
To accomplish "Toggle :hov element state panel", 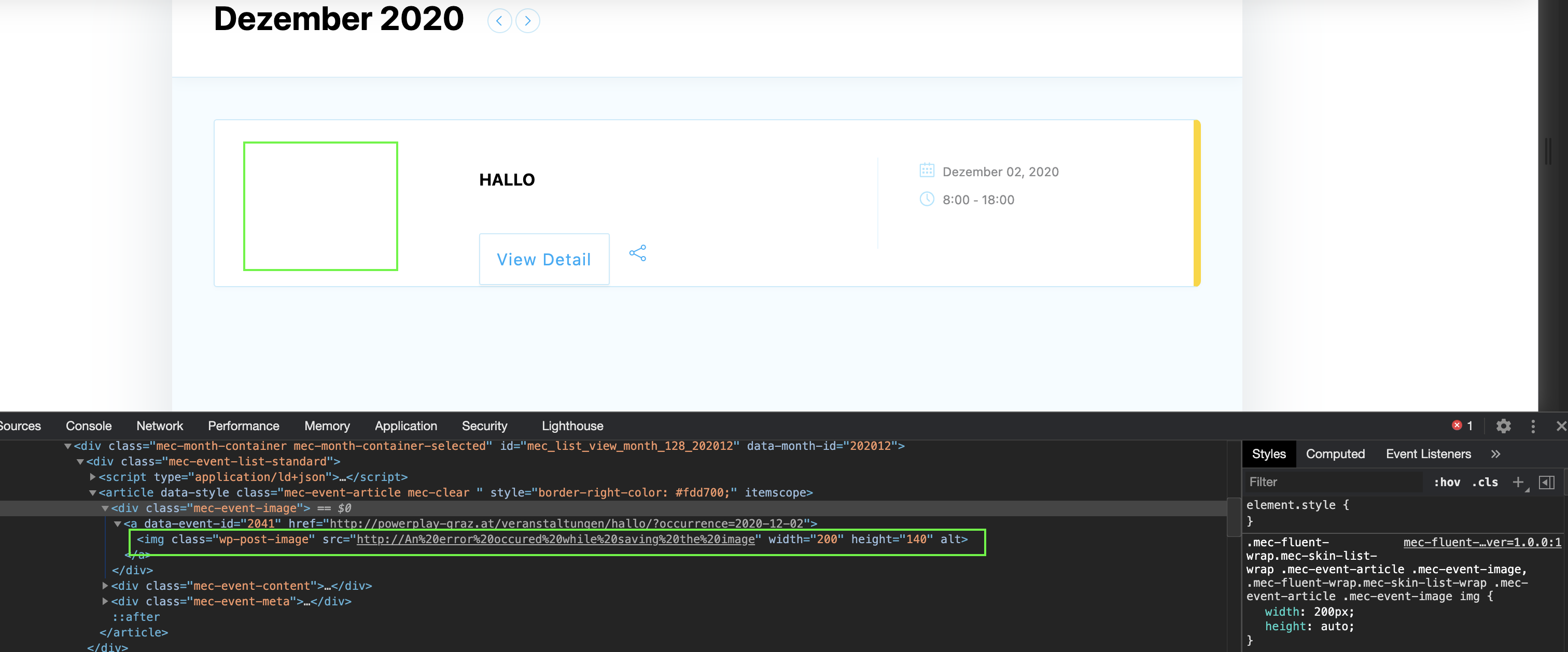I will pyautogui.click(x=1446, y=483).
